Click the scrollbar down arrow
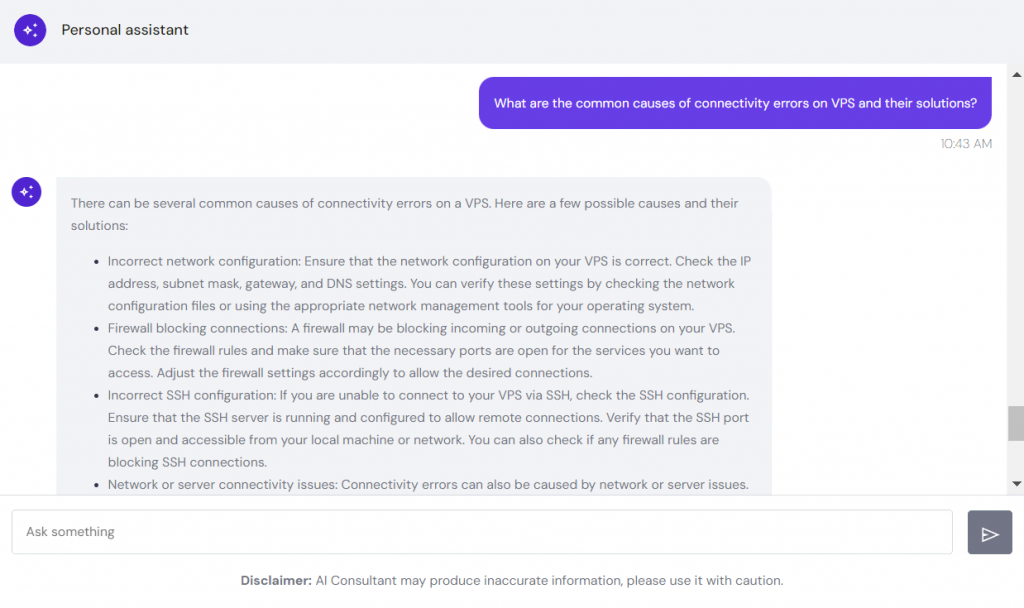1024x608 pixels. (x=1016, y=484)
